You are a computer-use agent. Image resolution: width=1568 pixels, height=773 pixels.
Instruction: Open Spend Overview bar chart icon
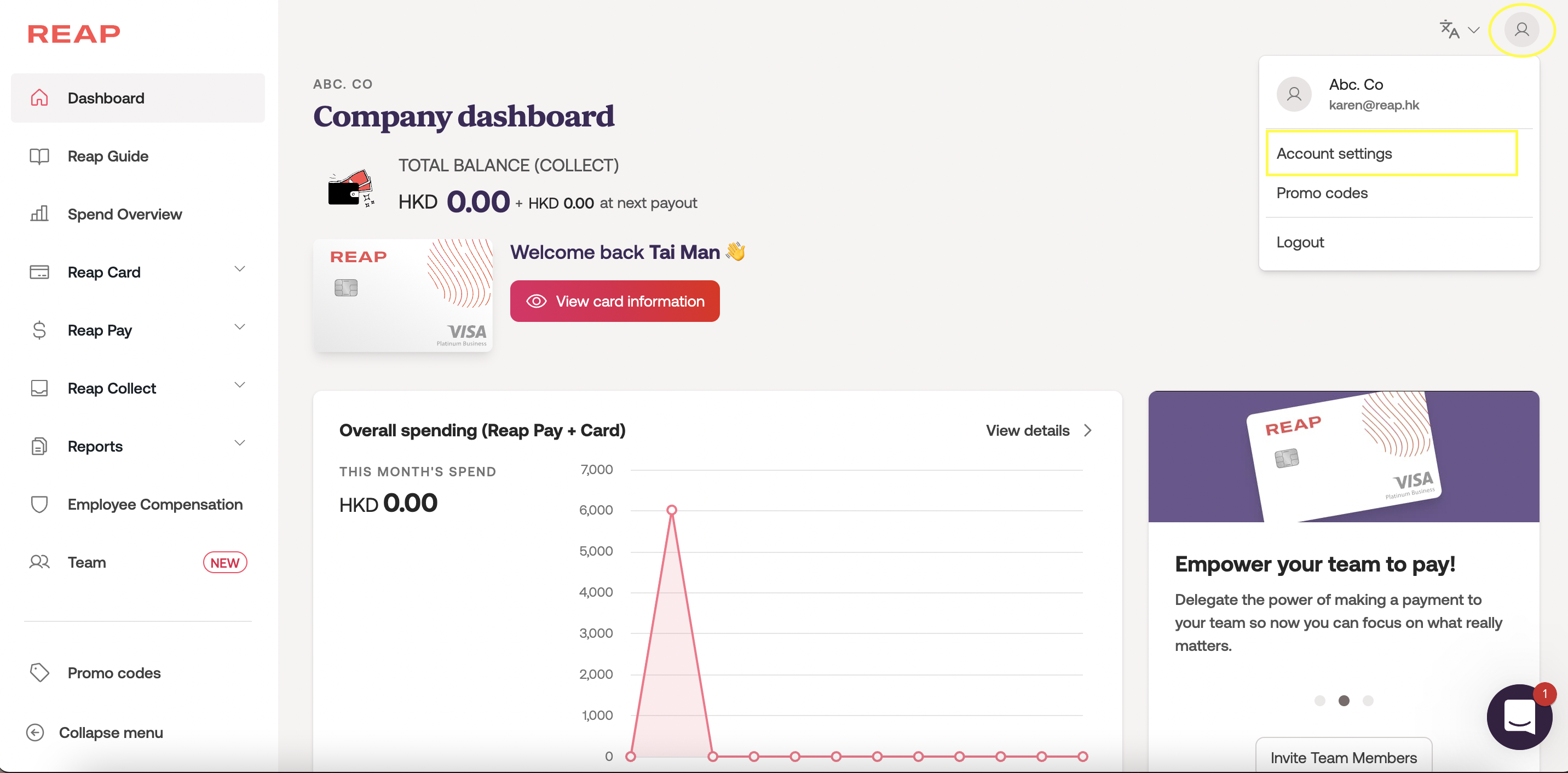pyautogui.click(x=39, y=214)
